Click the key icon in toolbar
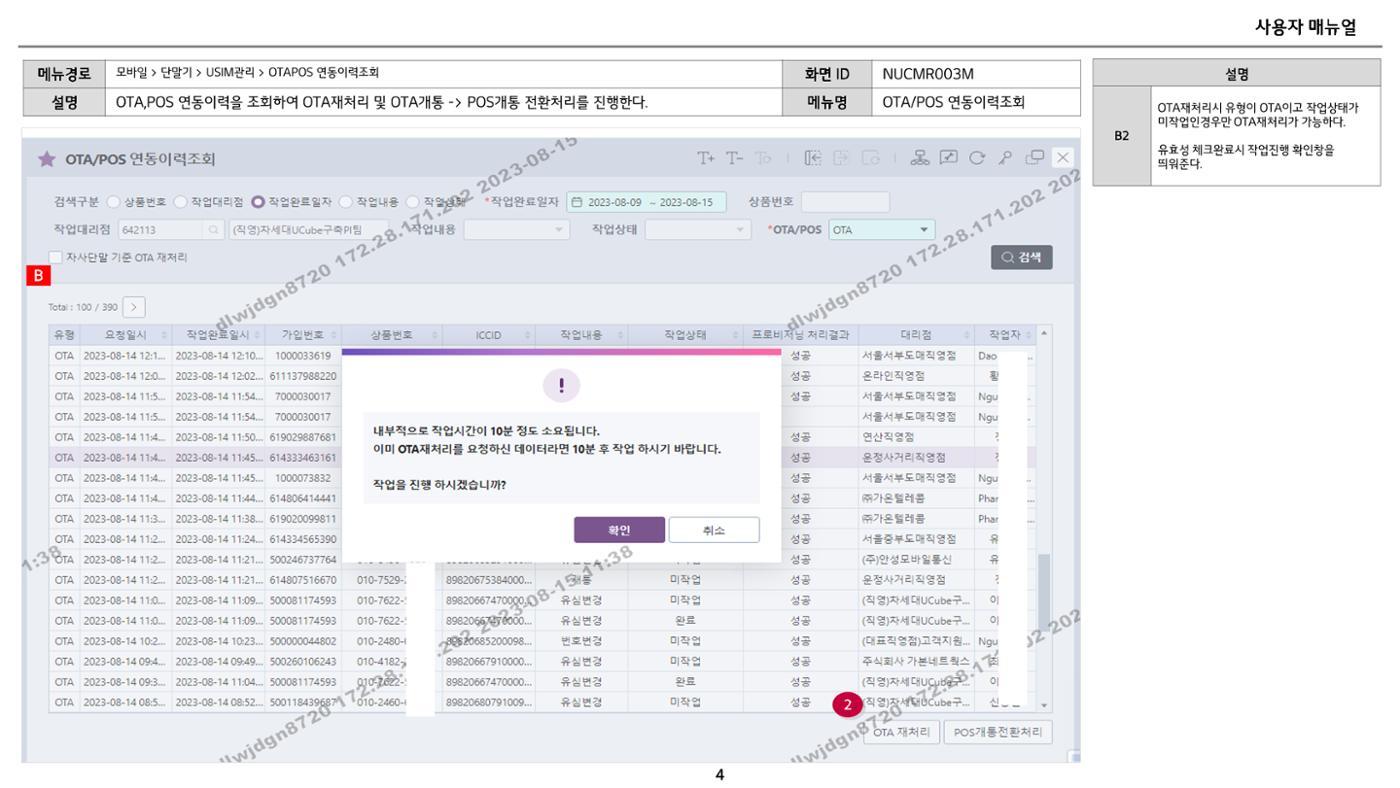 coord(1006,158)
